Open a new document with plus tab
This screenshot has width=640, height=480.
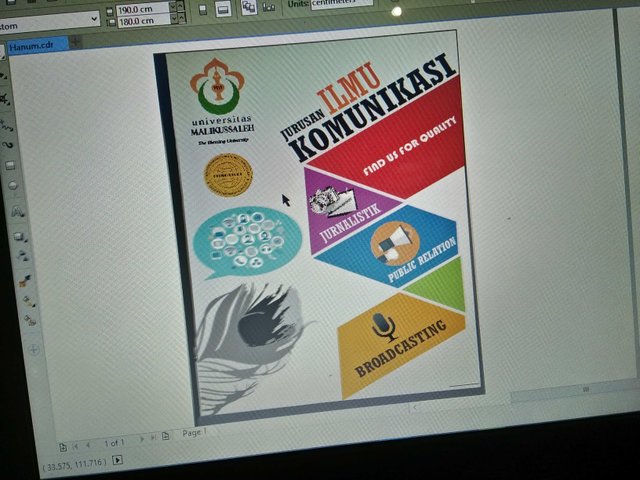(x=76, y=40)
